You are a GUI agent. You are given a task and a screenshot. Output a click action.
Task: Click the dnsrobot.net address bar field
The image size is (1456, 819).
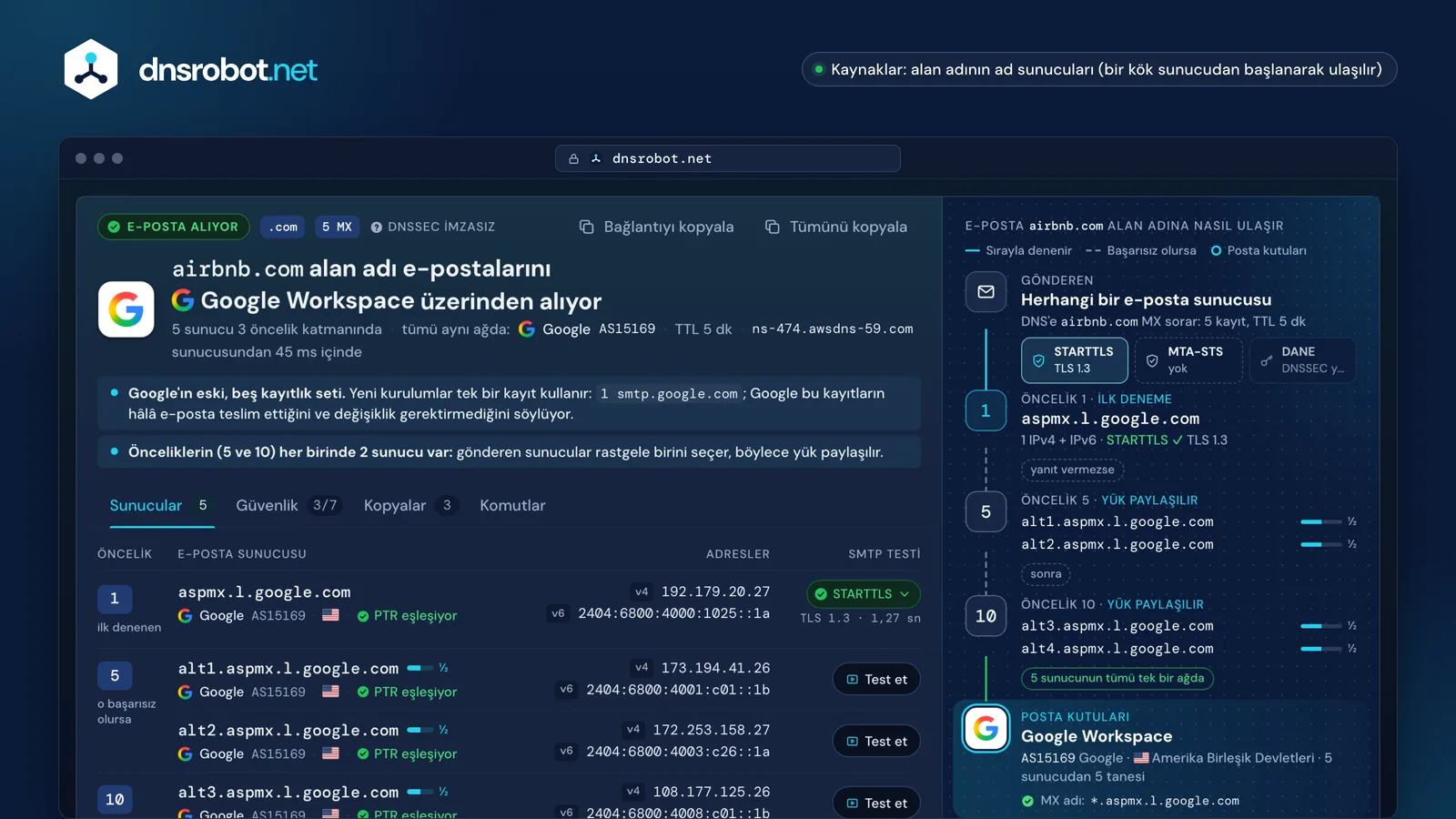pos(728,158)
